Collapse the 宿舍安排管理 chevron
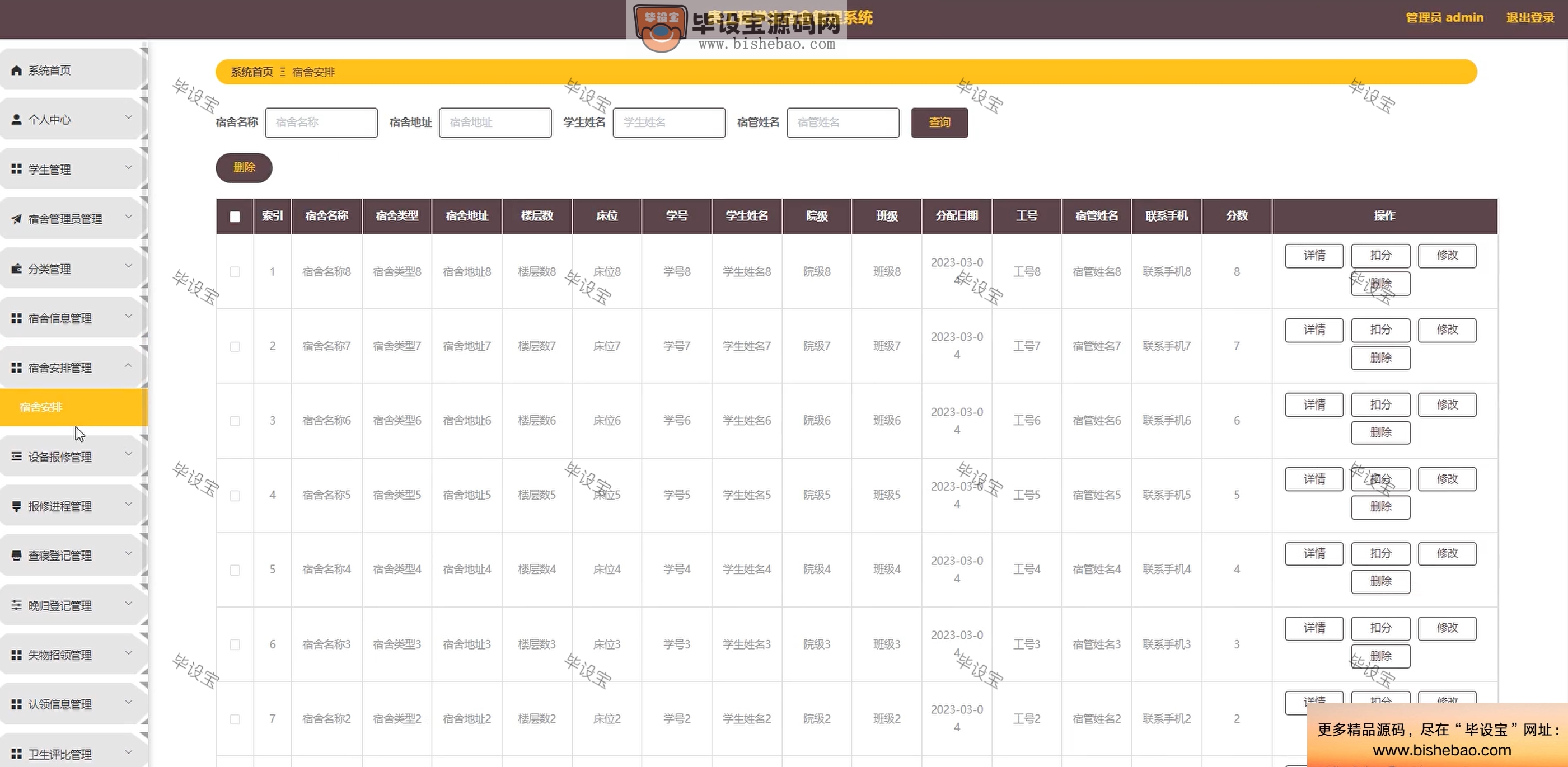The image size is (1568, 767). [x=128, y=365]
